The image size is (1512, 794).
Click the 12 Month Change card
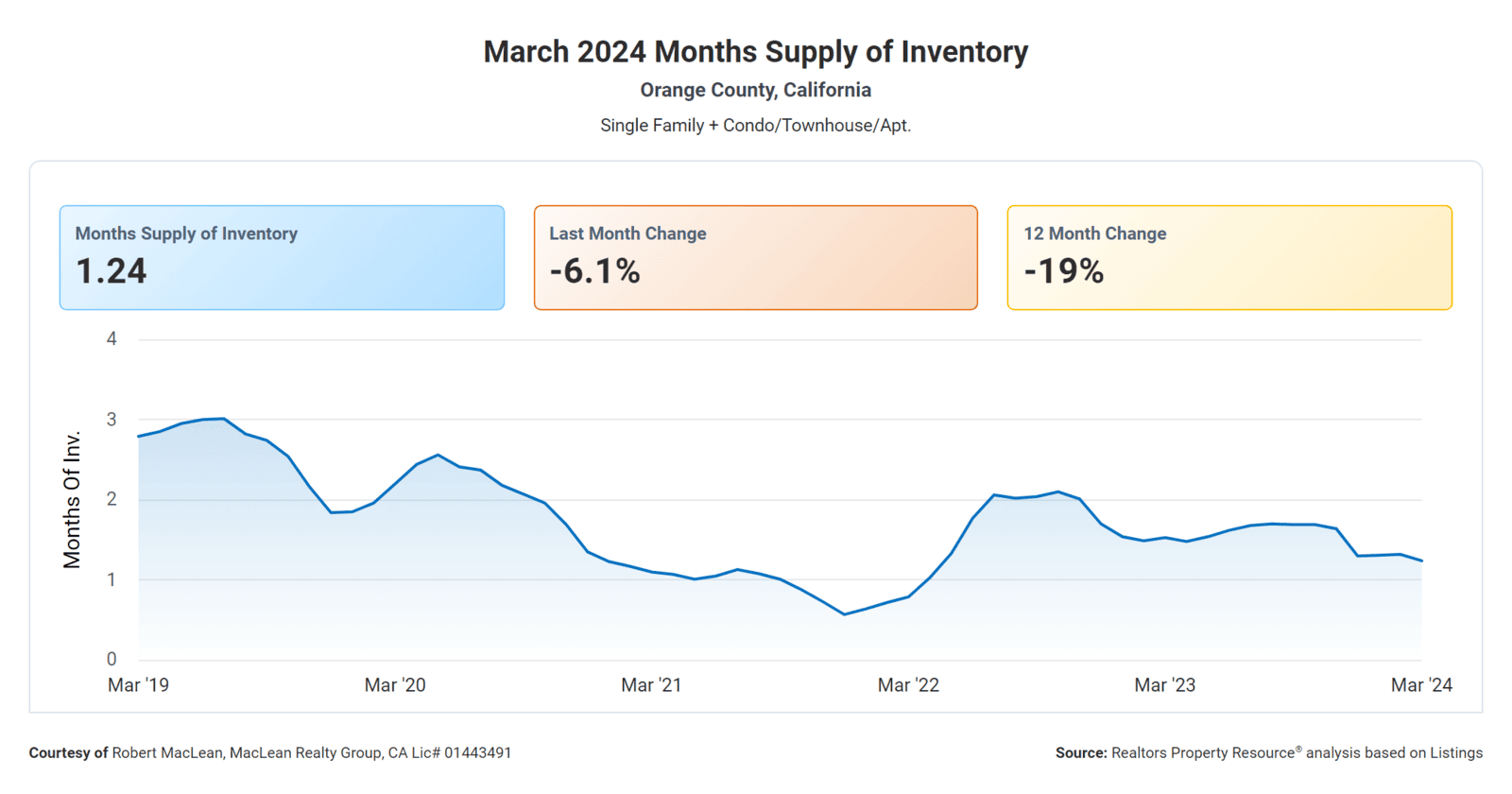(1229, 257)
